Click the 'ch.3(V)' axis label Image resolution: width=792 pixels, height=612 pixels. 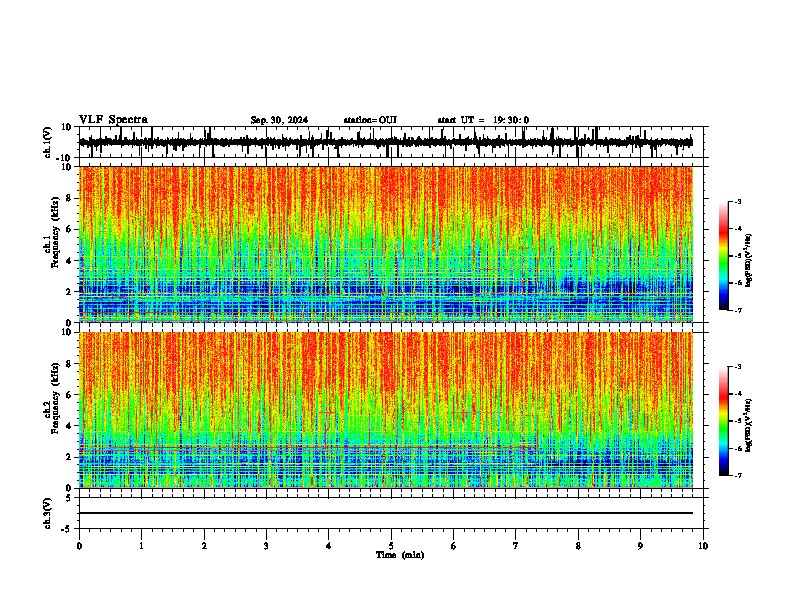[x=48, y=514]
